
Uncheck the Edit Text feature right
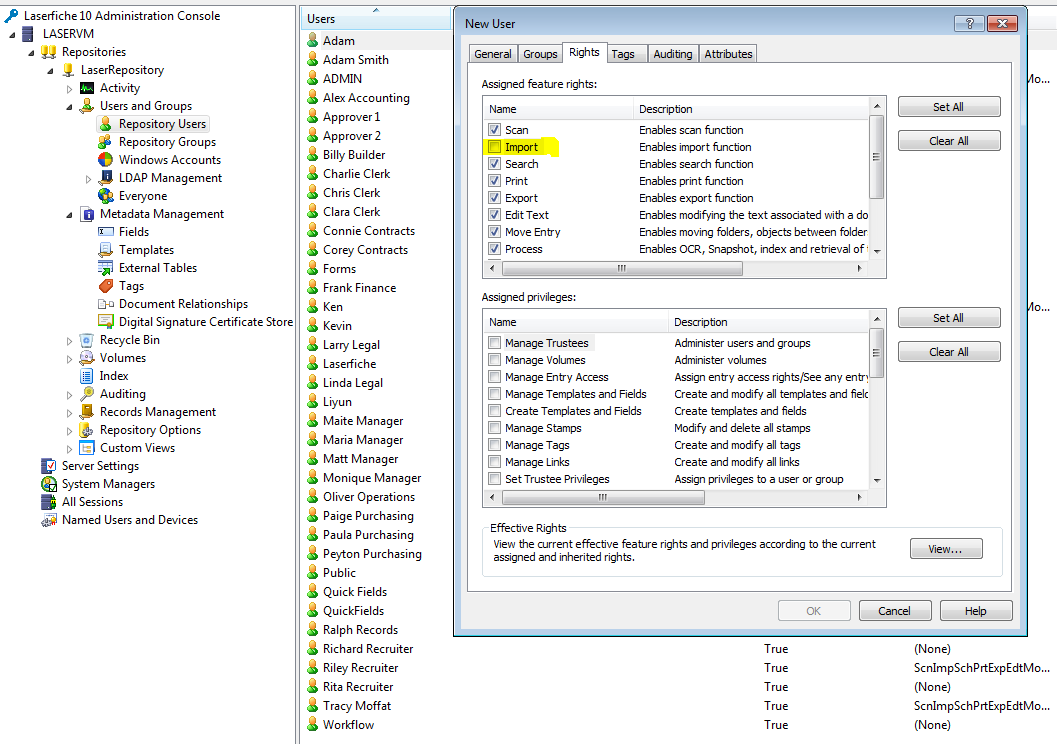coord(494,215)
